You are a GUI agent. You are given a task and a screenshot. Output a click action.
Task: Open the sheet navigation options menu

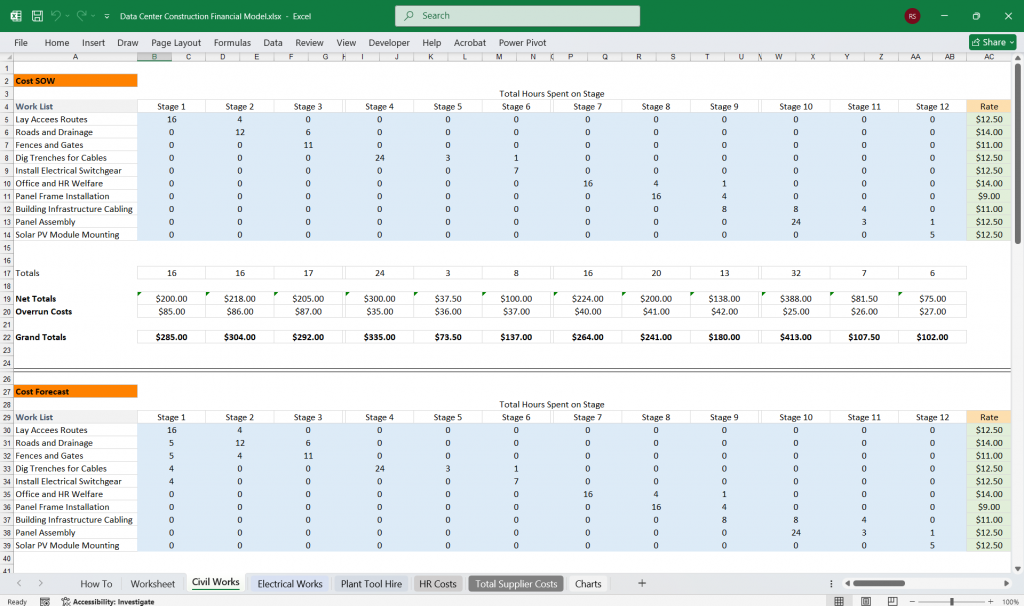pos(831,583)
